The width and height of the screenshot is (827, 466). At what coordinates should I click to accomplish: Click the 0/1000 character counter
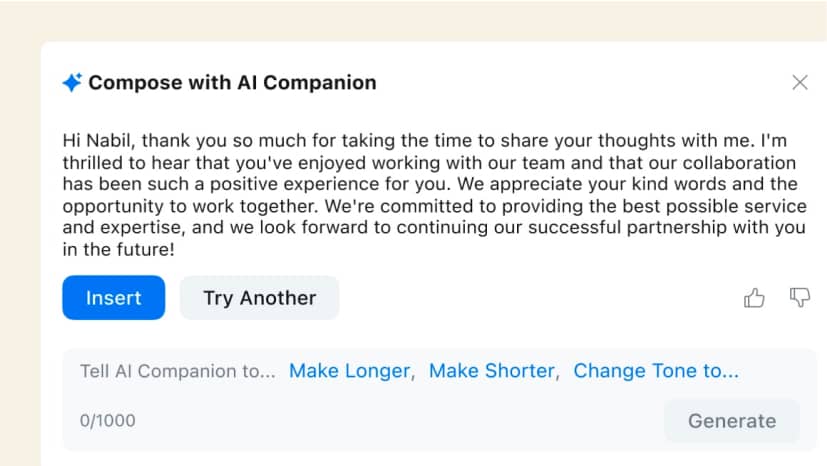(108, 421)
